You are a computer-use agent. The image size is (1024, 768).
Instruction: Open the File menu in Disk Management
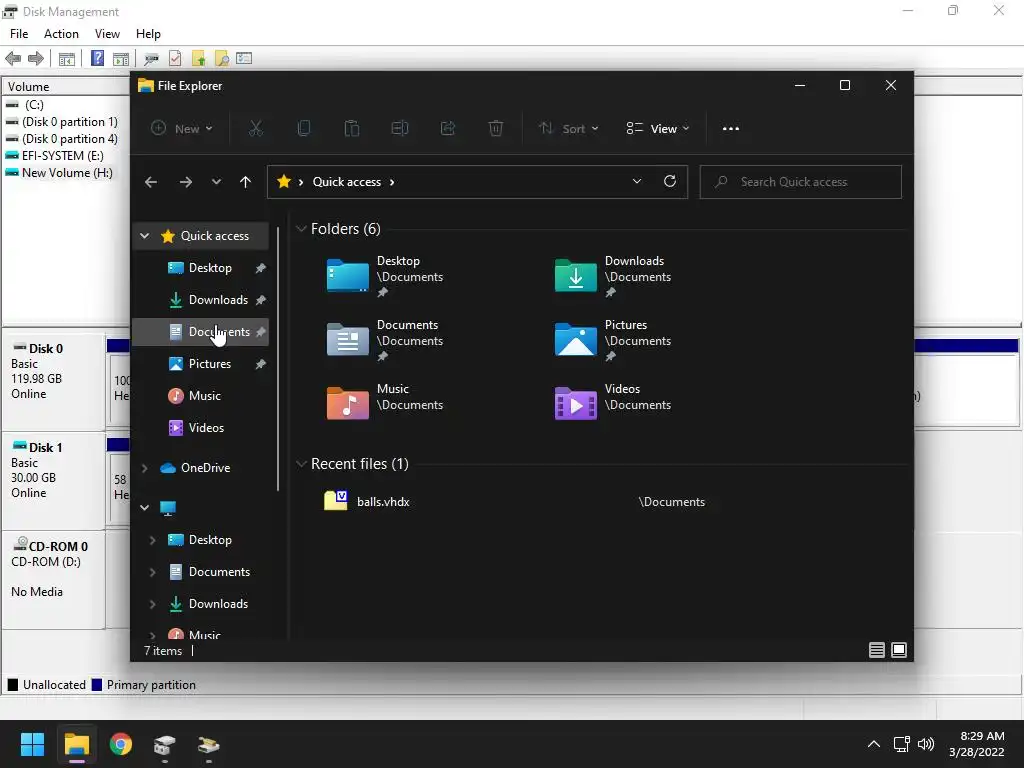point(19,34)
